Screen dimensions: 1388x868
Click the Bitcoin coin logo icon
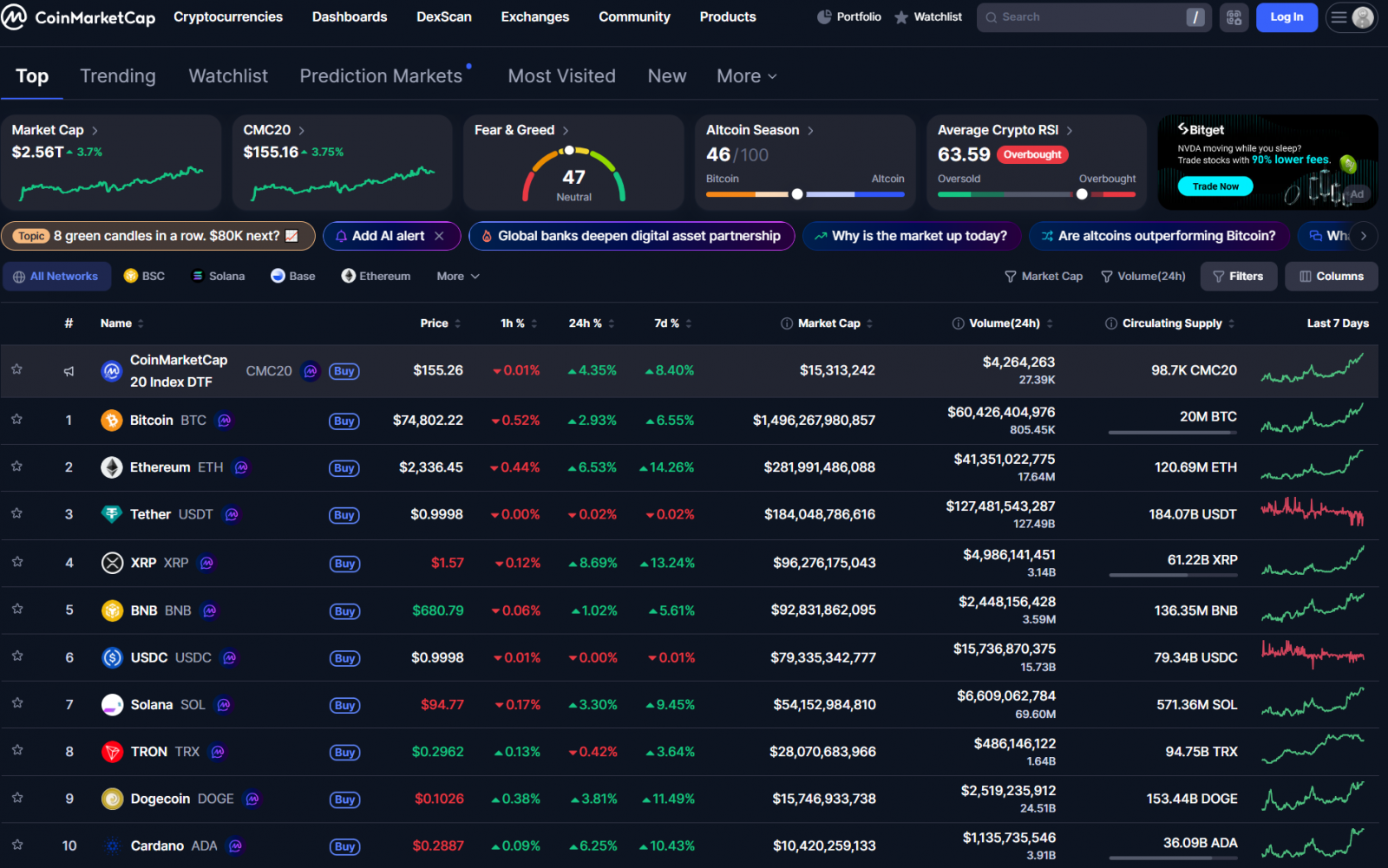pos(112,421)
